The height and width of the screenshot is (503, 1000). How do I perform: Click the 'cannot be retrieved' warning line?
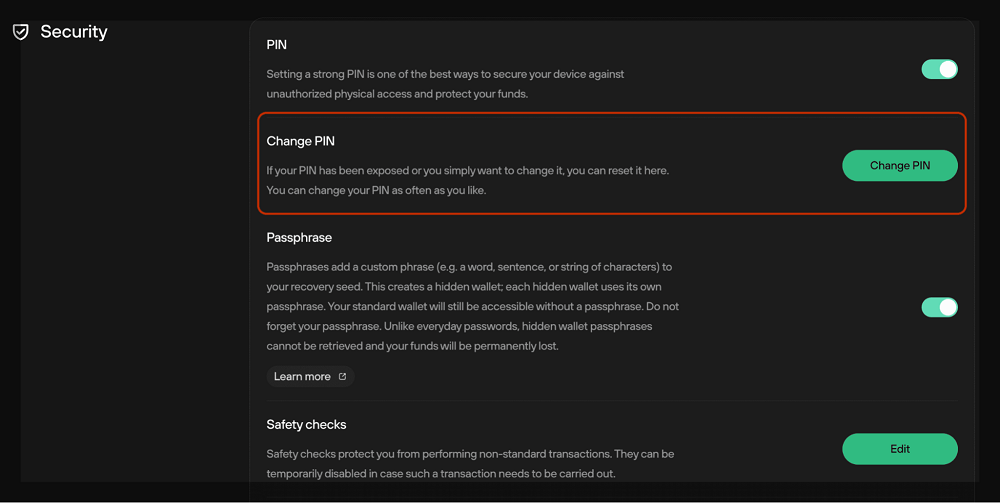(413, 346)
